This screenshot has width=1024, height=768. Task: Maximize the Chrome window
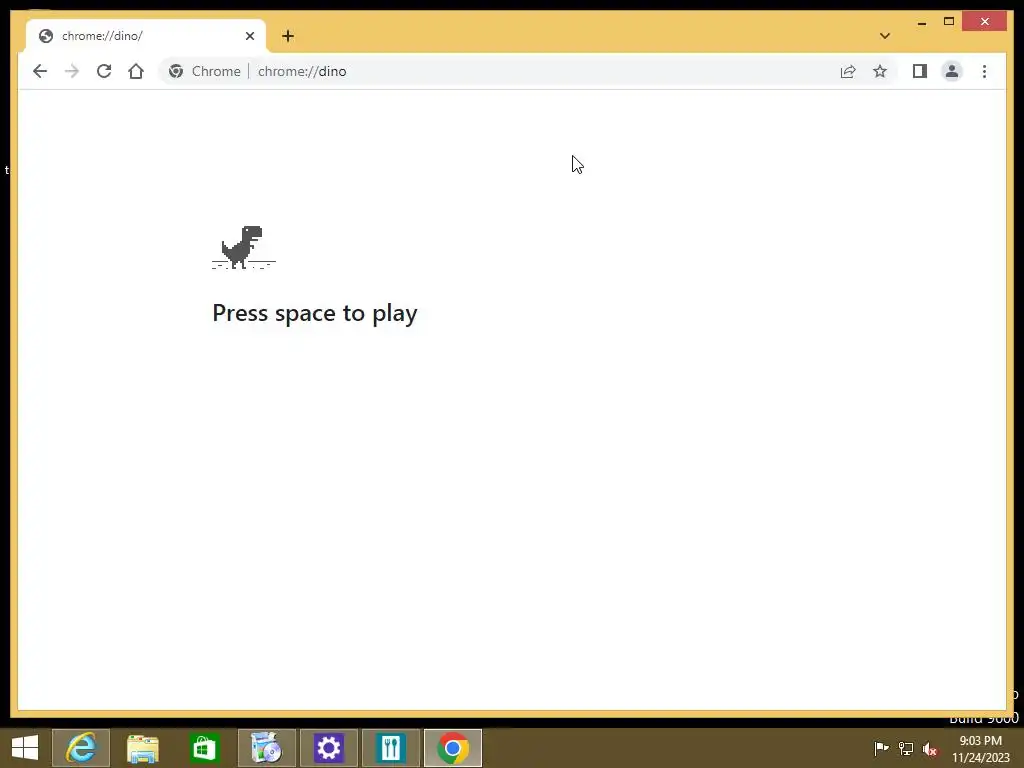tap(948, 22)
